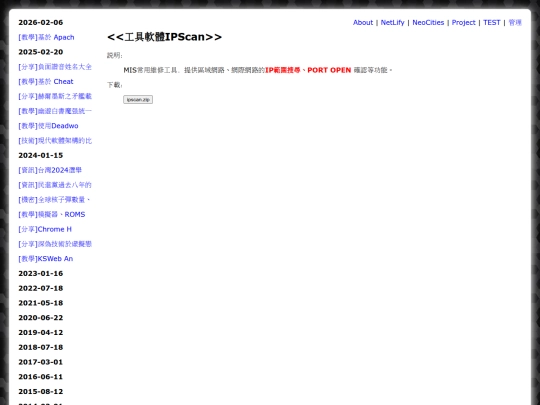540x405 pixels.
Task: Open the [分享]Chrome H article link
Action: (x=45, y=229)
